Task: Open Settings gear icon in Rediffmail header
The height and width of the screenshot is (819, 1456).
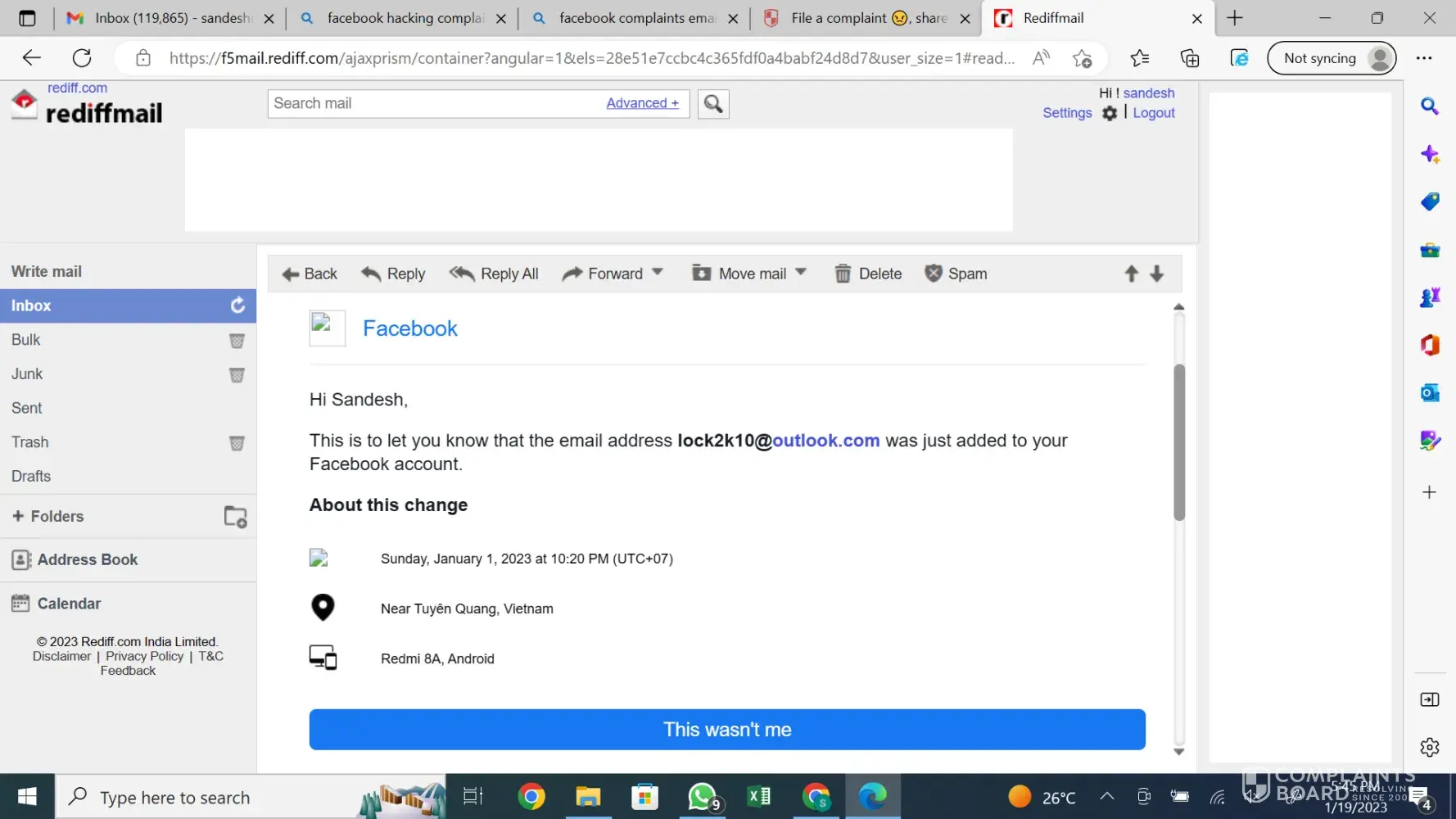Action: pos(1110,113)
